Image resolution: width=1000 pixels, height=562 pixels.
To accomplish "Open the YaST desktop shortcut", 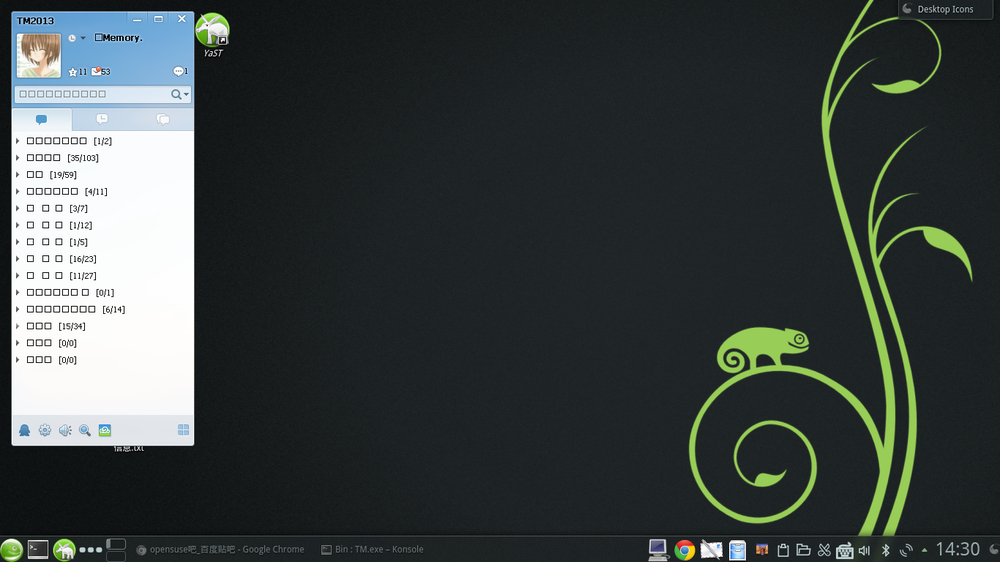I will click(212, 36).
